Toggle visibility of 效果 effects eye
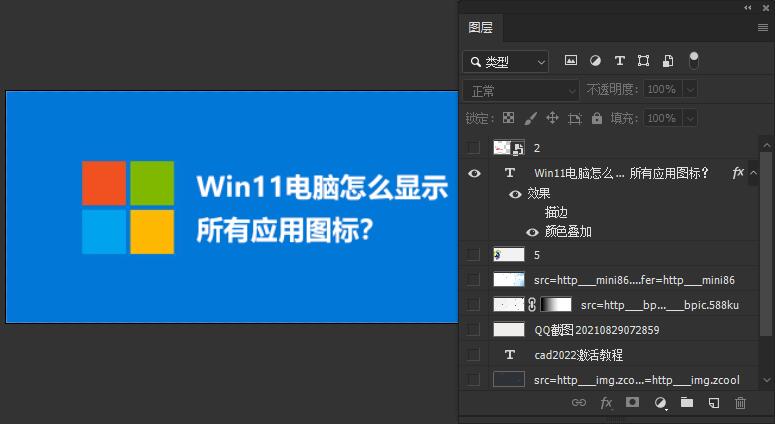This screenshot has width=775, height=424. tap(515, 194)
